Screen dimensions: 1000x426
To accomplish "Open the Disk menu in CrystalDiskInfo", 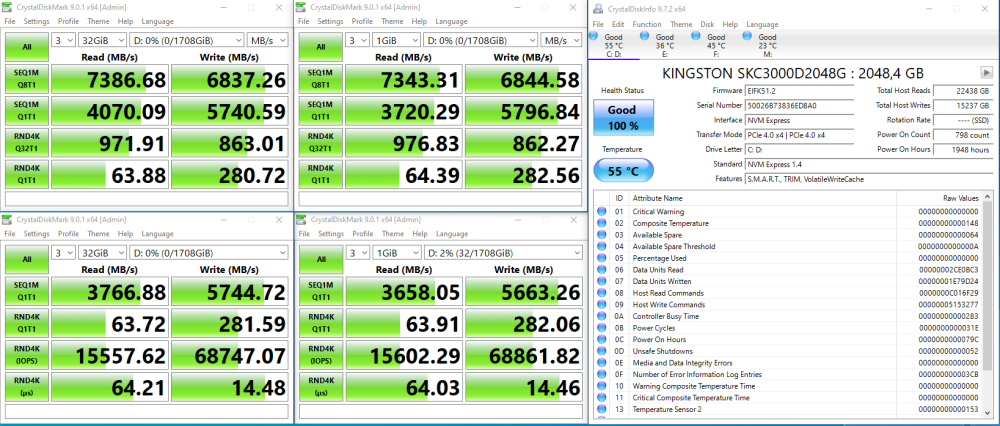I will [707, 24].
